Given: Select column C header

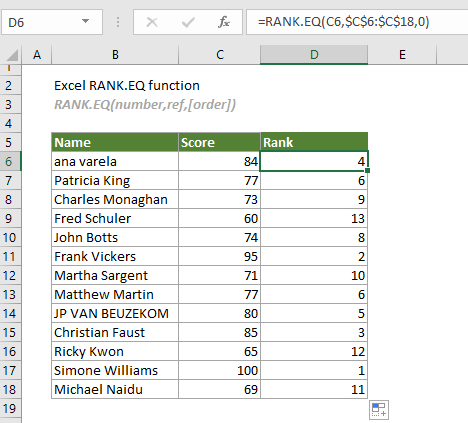Looking at the screenshot, I should coord(220,55).
